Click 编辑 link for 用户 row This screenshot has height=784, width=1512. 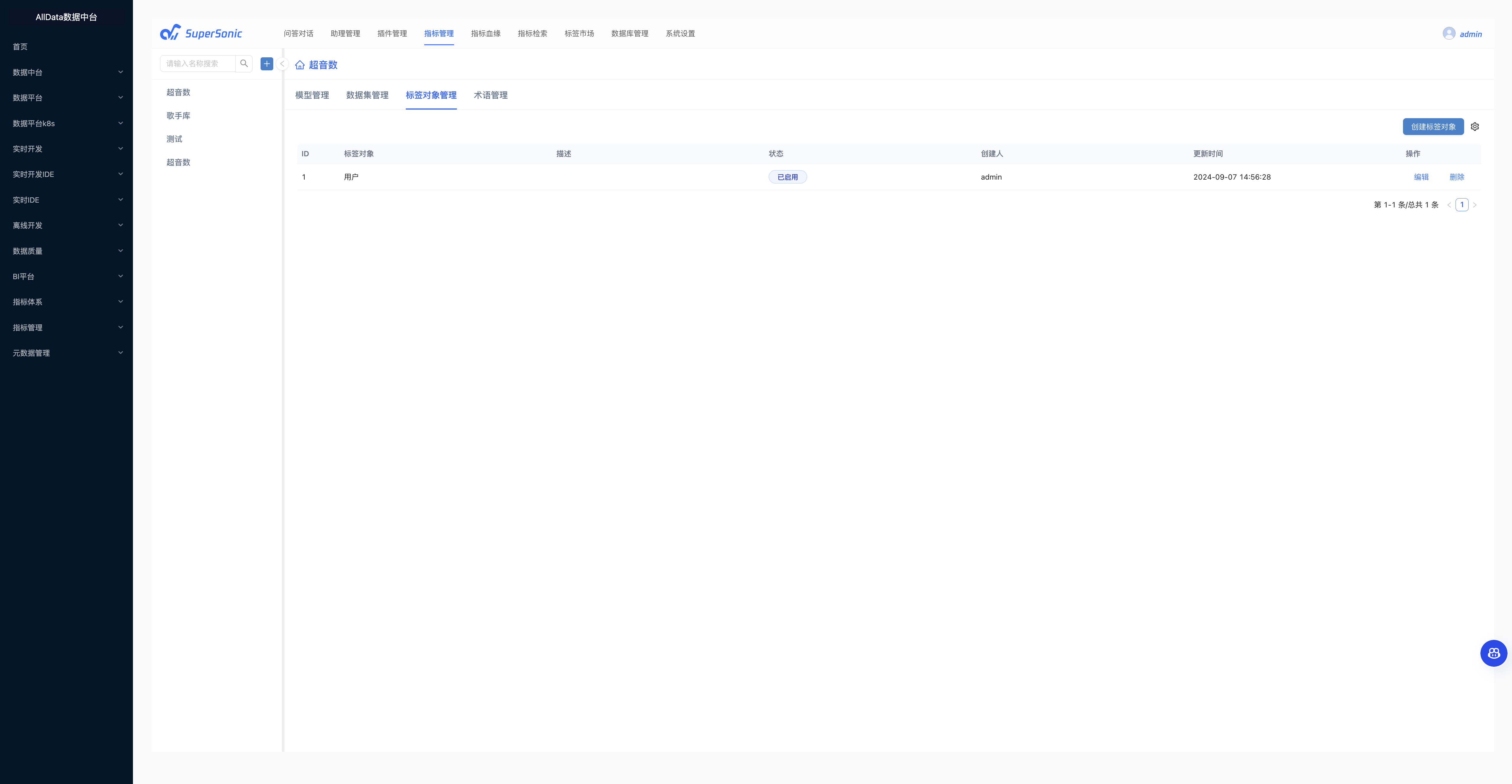pyautogui.click(x=1422, y=177)
